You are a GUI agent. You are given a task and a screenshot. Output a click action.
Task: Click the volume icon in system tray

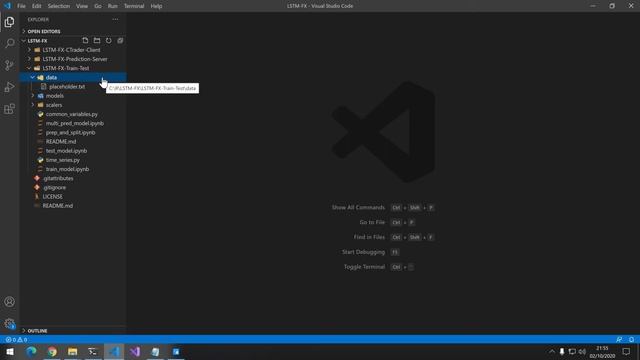[x=582, y=351]
